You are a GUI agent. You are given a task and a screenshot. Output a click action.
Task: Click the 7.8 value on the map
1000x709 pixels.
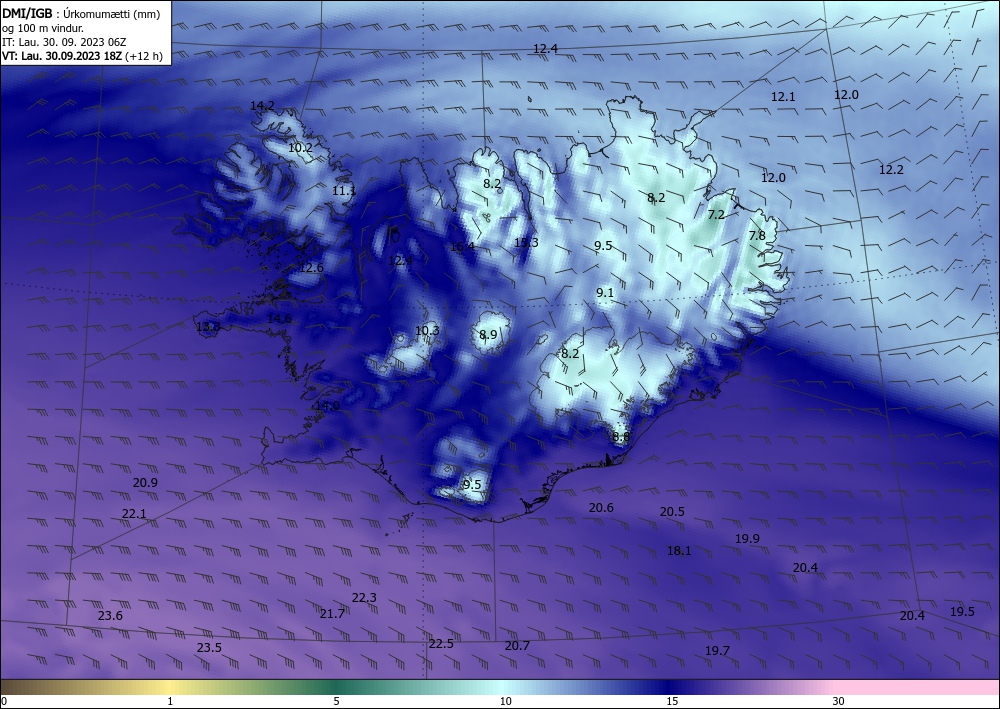coord(757,235)
